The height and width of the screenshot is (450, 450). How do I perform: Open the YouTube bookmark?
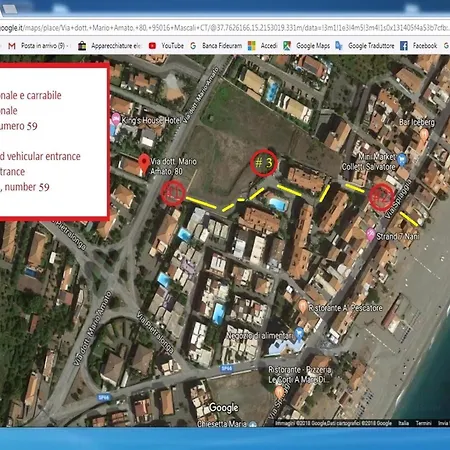pyautogui.click(x=166, y=46)
